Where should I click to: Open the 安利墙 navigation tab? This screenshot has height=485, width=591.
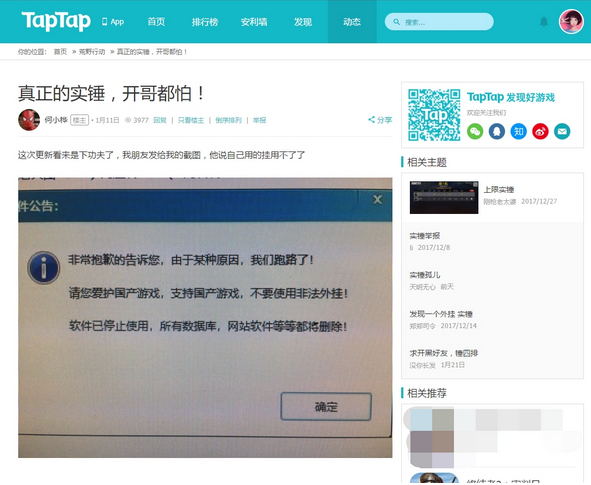click(x=254, y=22)
